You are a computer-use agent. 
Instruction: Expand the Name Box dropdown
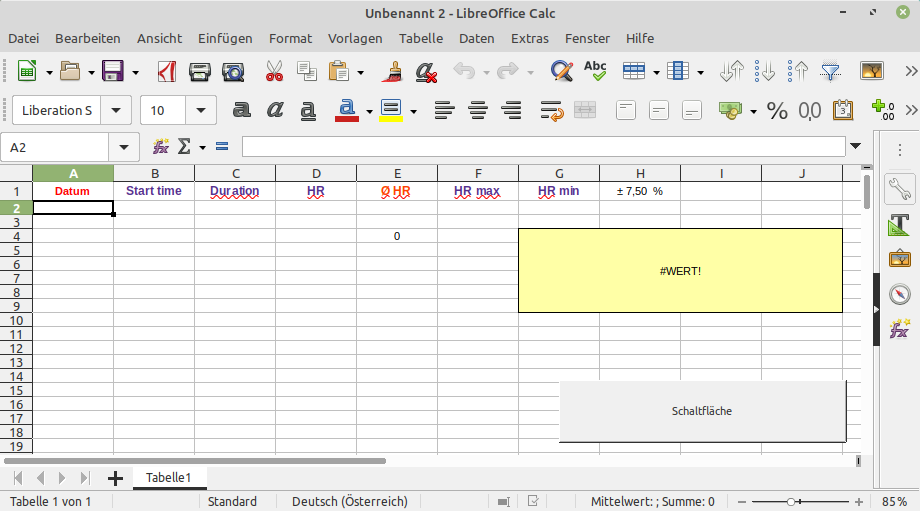[x=124, y=147]
